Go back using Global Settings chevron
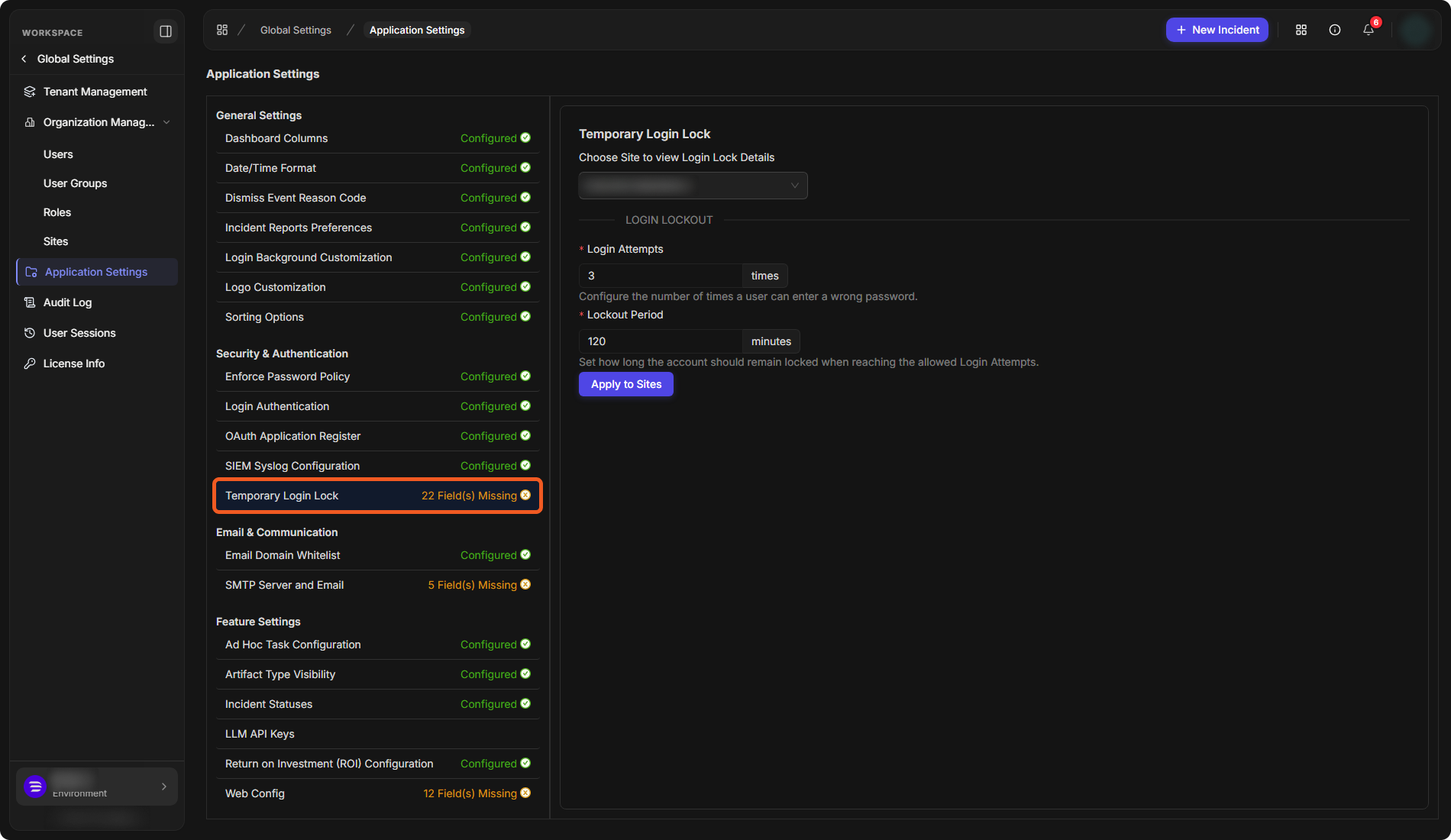 tap(24, 59)
